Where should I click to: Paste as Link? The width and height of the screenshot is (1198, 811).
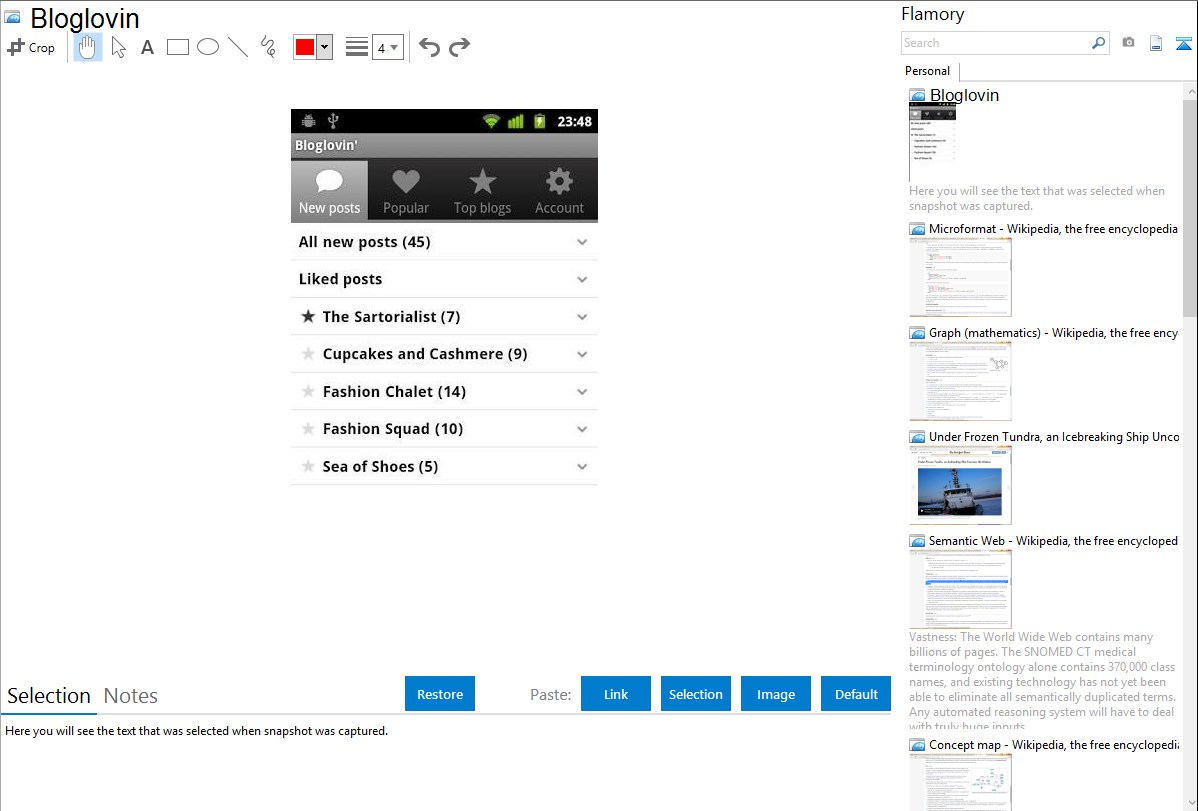pyautogui.click(x=616, y=694)
